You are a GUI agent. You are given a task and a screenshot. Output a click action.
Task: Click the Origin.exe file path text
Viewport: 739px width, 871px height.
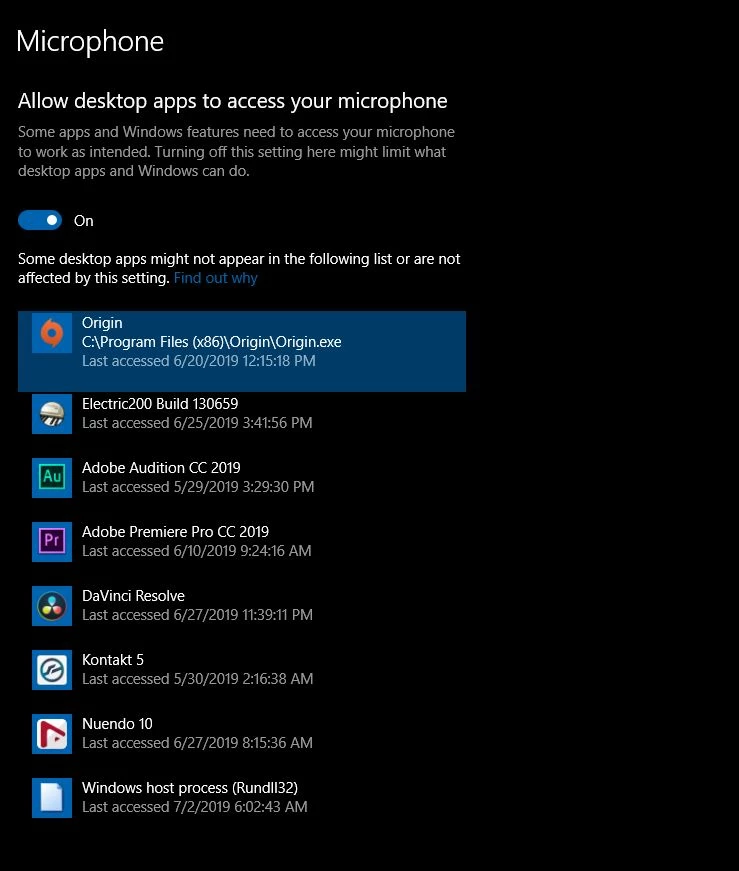[212, 342]
